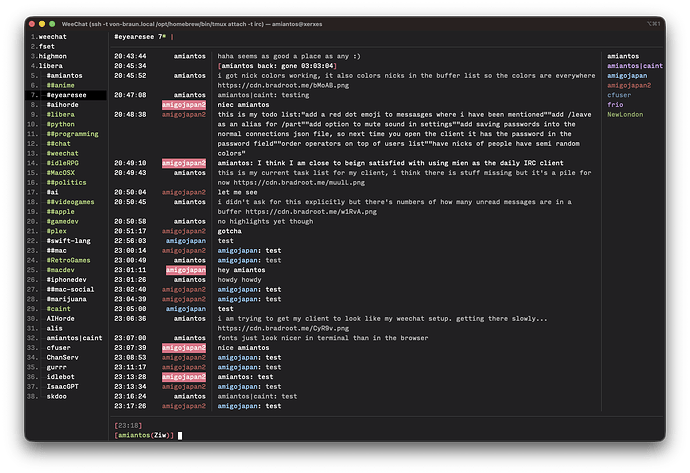Select ##programming channel

[x=73, y=134]
